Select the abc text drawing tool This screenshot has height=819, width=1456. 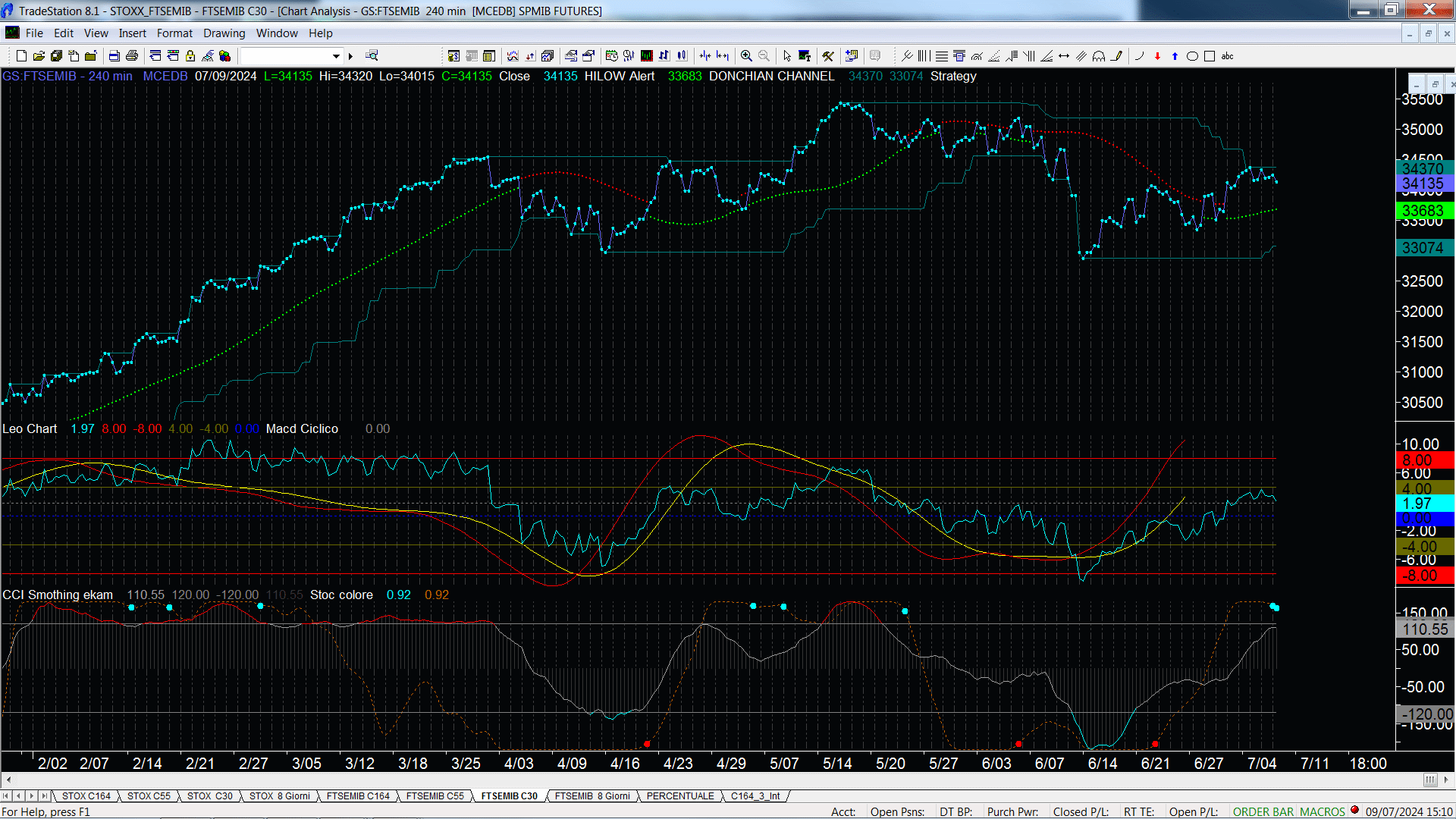[1228, 56]
